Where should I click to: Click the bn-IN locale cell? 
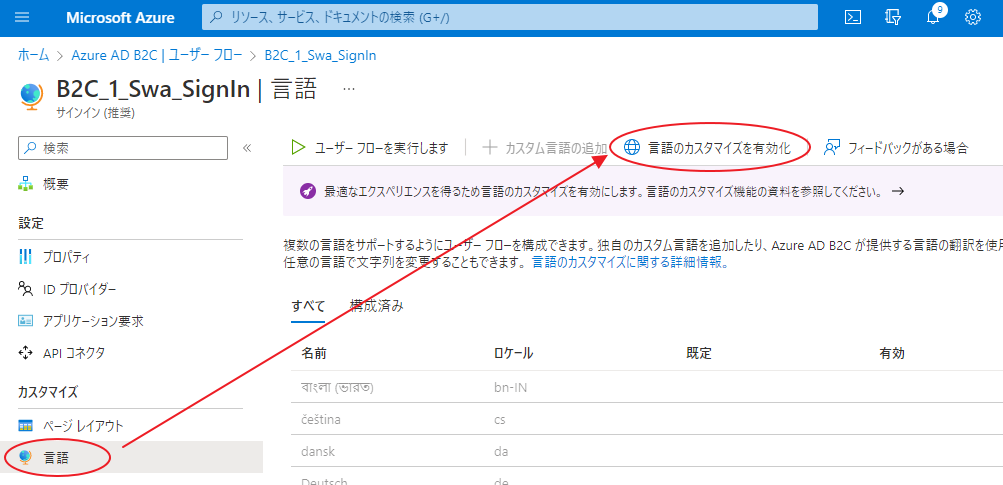point(510,387)
